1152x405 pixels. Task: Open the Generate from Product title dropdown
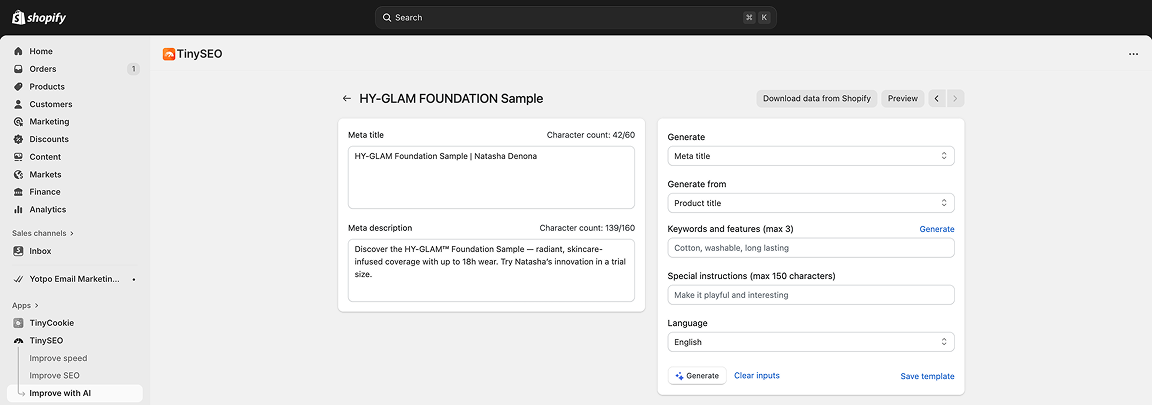point(810,203)
